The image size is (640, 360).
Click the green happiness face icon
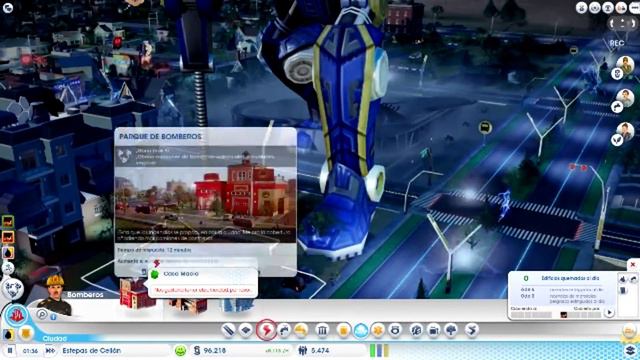coord(180,350)
